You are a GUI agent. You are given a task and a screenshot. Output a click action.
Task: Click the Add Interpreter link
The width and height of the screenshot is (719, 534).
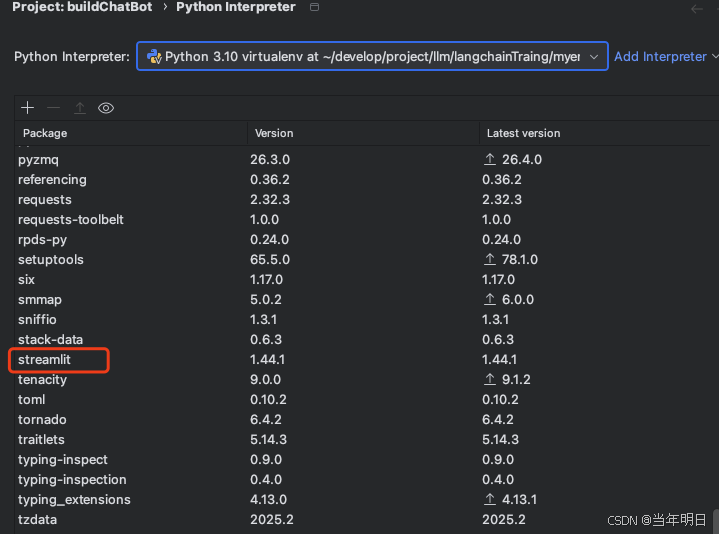[x=660, y=56]
